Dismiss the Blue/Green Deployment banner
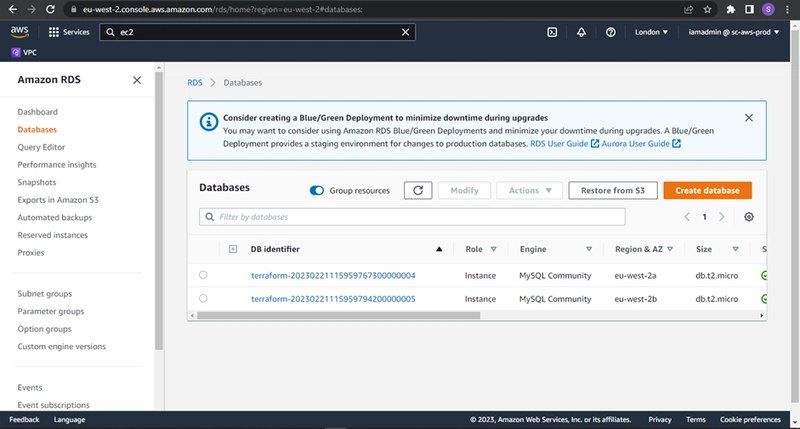This screenshot has height=429, width=800. (x=748, y=118)
